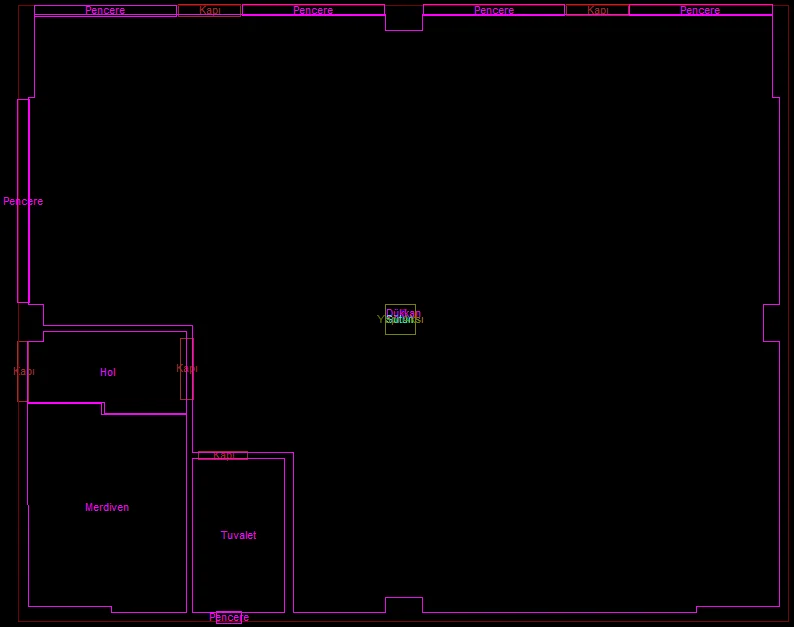Select the third Pencere from left on top wall

(494, 10)
